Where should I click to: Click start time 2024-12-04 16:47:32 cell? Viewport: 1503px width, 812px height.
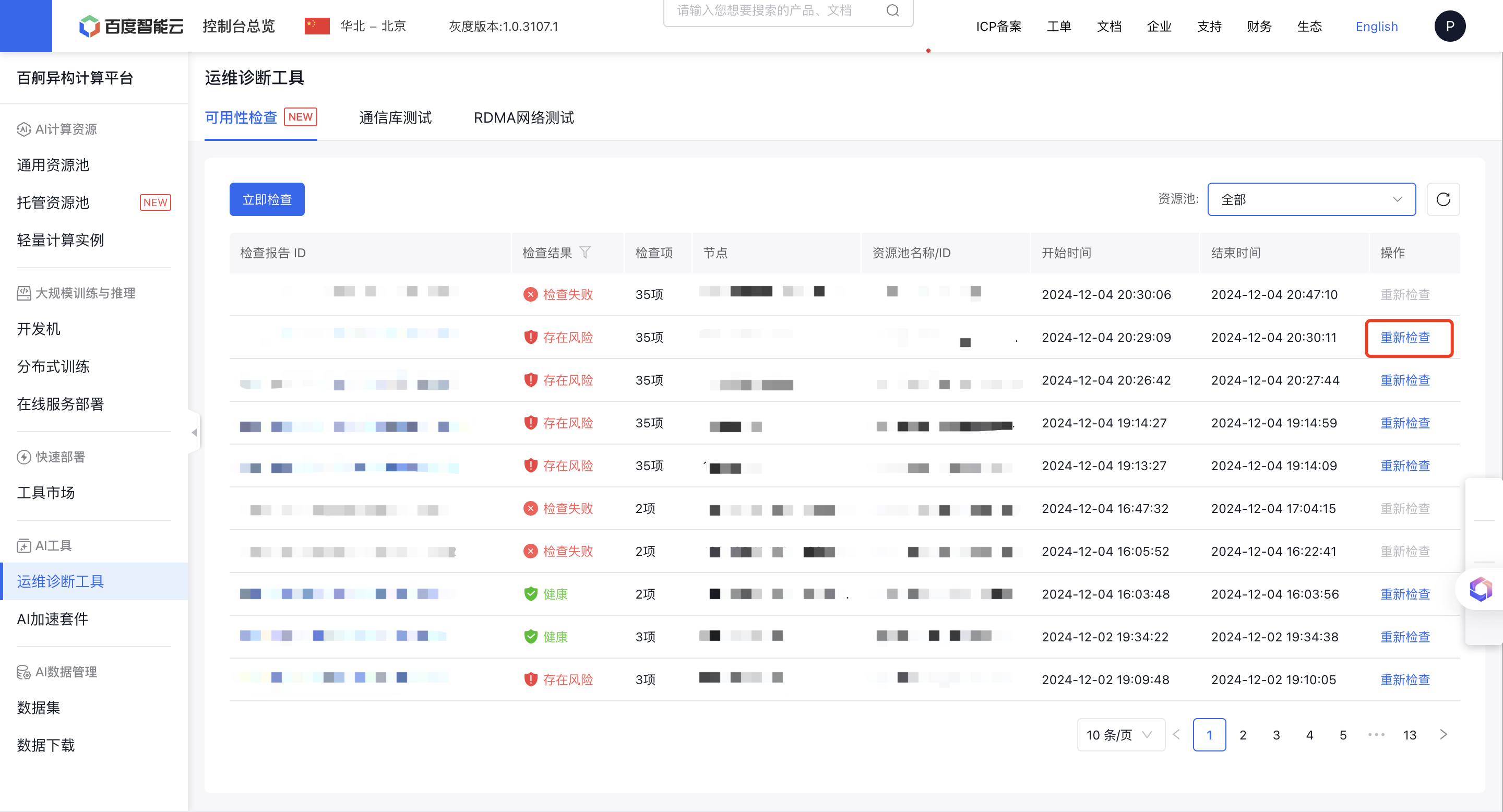[1105, 509]
